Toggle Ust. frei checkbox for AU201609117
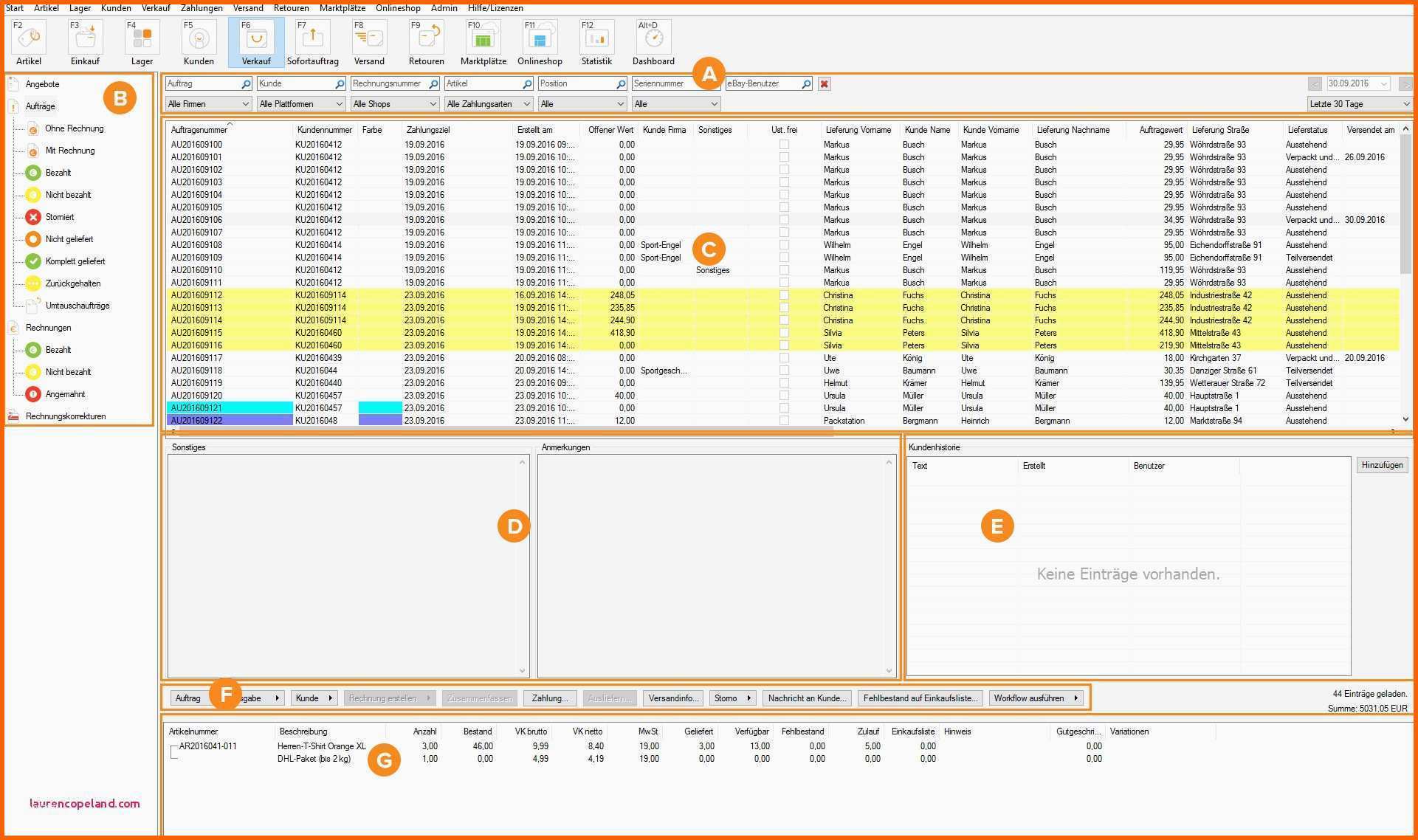1418x840 pixels. 784,358
